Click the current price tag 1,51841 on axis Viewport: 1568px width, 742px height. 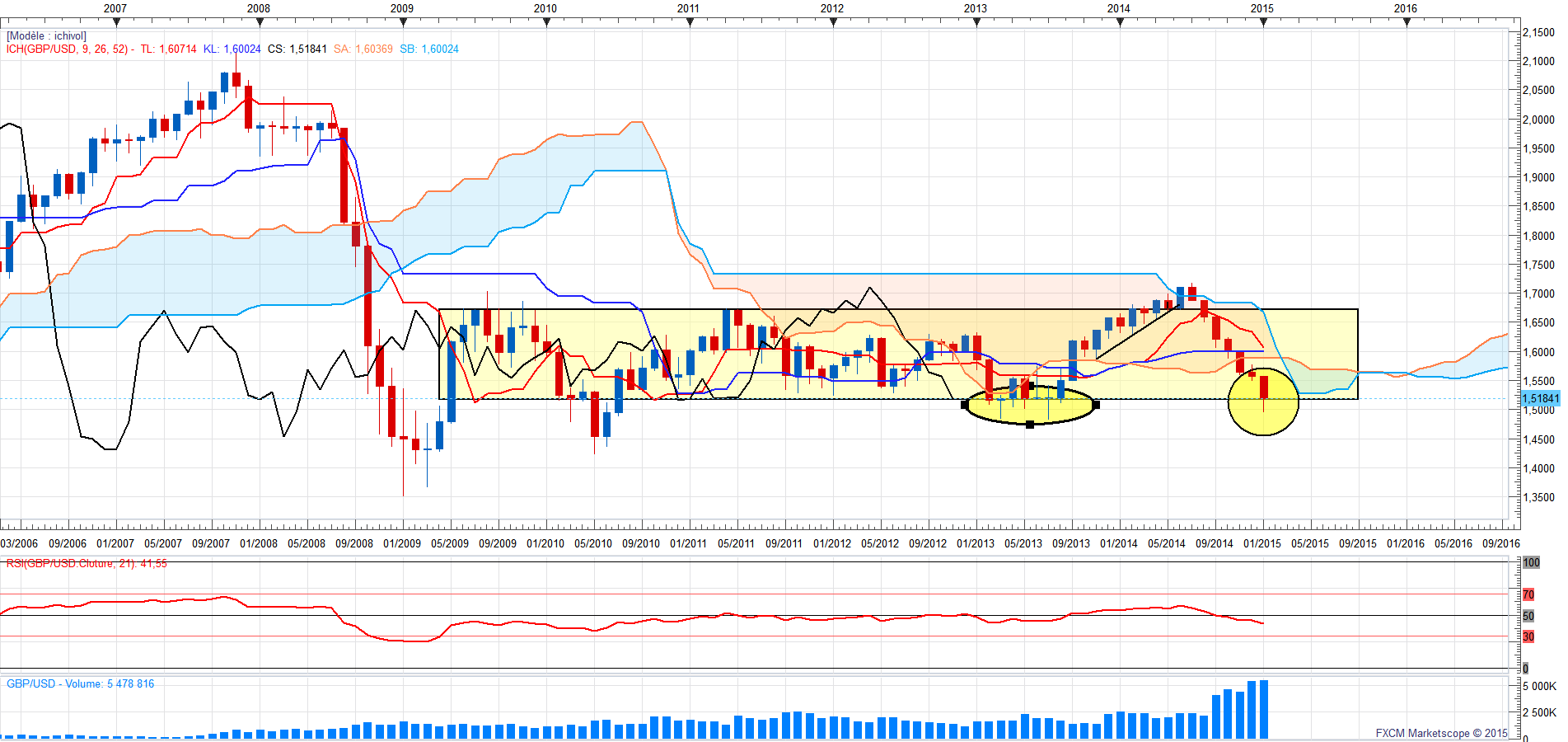click(x=1540, y=399)
